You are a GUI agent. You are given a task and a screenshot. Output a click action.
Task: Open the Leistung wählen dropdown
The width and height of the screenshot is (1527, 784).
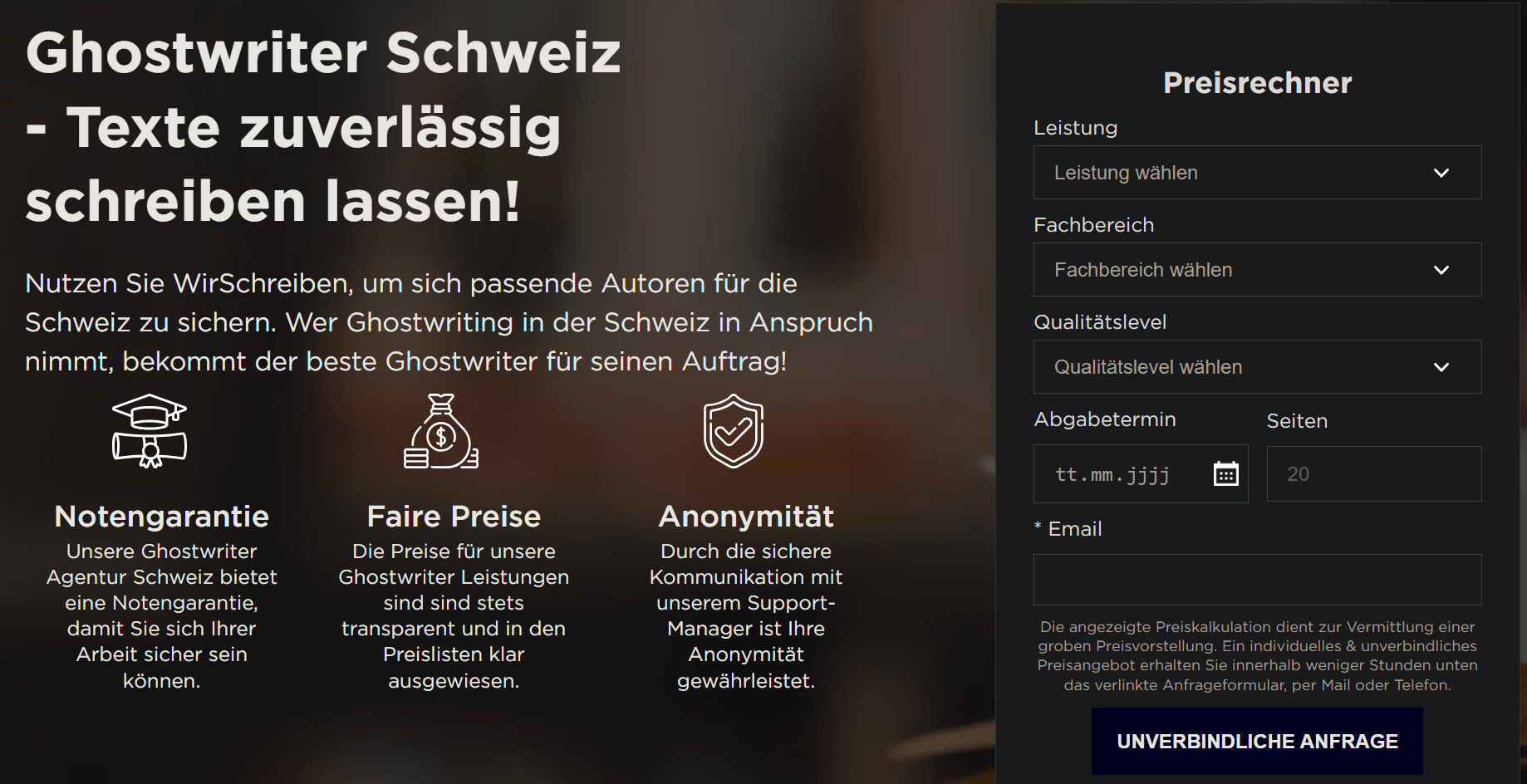pos(1257,173)
